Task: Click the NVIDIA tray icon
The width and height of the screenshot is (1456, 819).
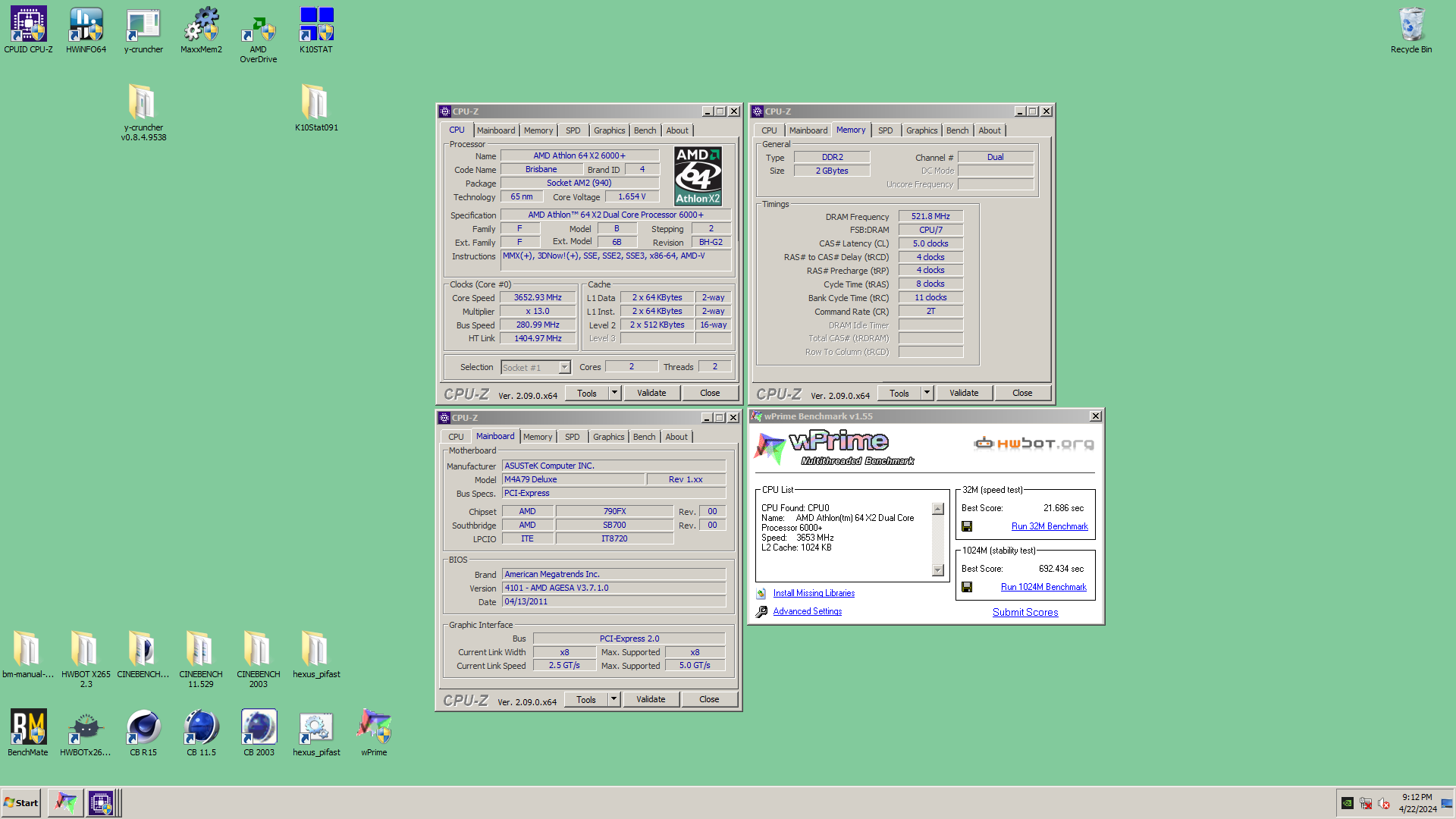Action: (1348, 803)
